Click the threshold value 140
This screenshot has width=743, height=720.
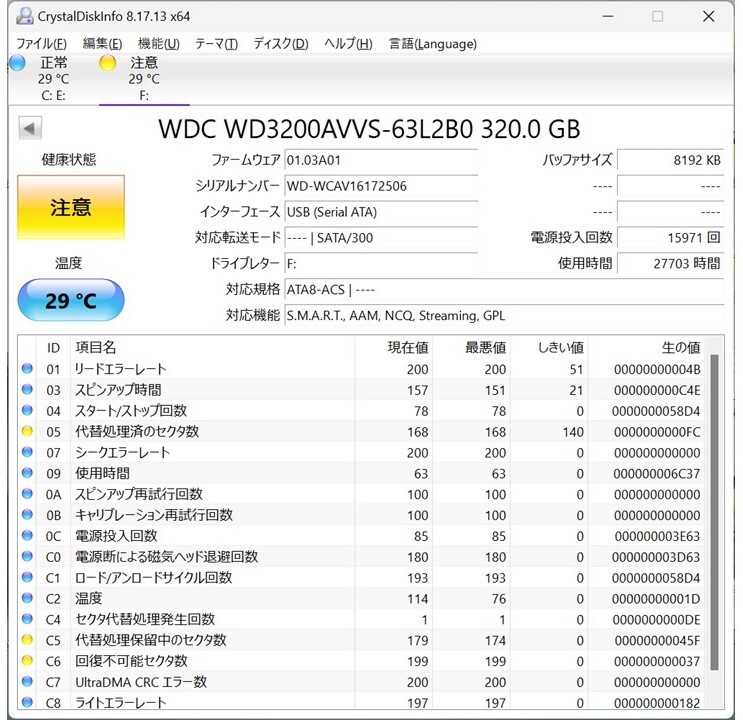click(573, 432)
